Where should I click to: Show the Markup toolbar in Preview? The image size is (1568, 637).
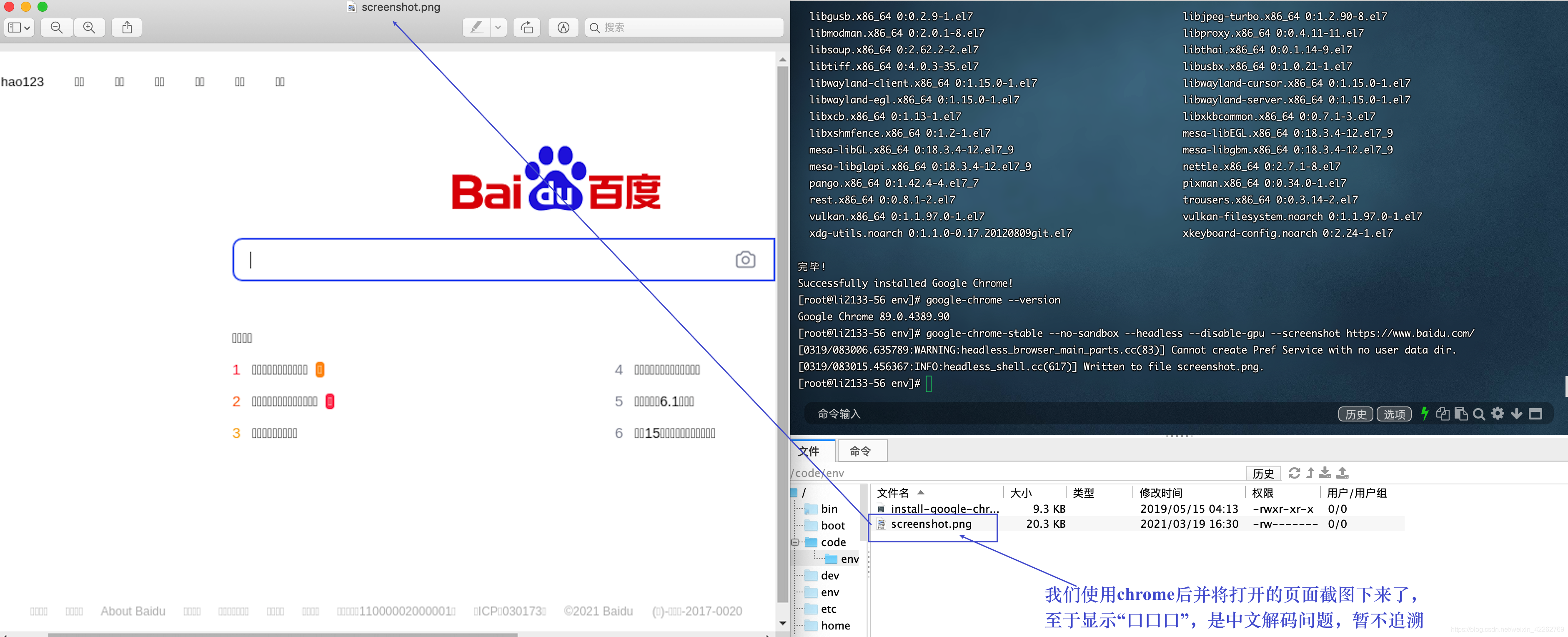563,28
